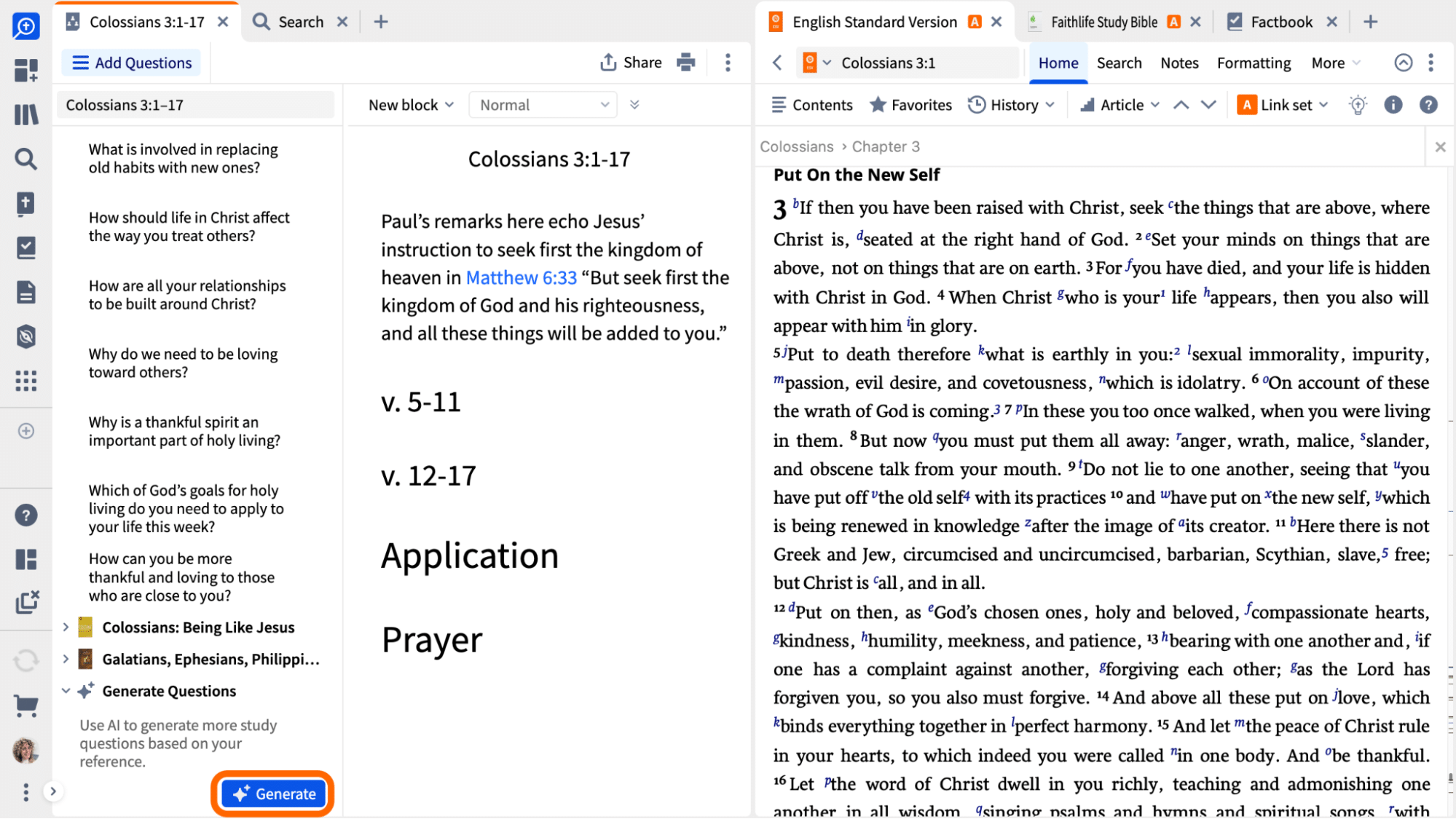
Task: Go back with the ESV panel's back arrow
Action: coord(777,63)
